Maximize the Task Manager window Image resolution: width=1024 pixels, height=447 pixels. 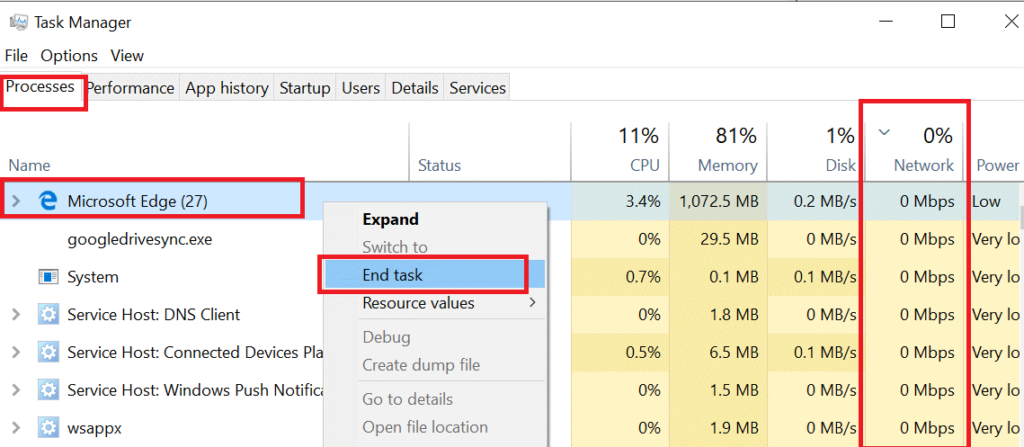click(x=948, y=22)
